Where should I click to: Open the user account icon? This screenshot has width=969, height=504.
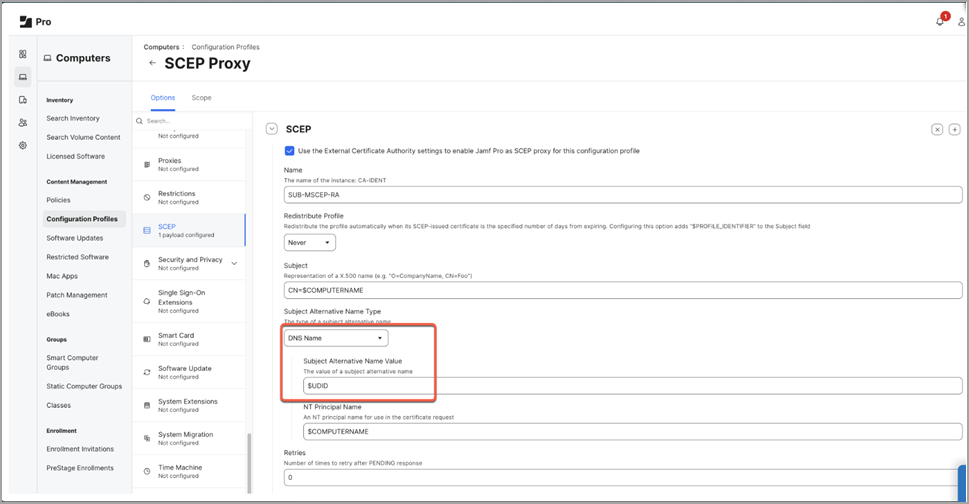pyautogui.click(x=961, y=21)
